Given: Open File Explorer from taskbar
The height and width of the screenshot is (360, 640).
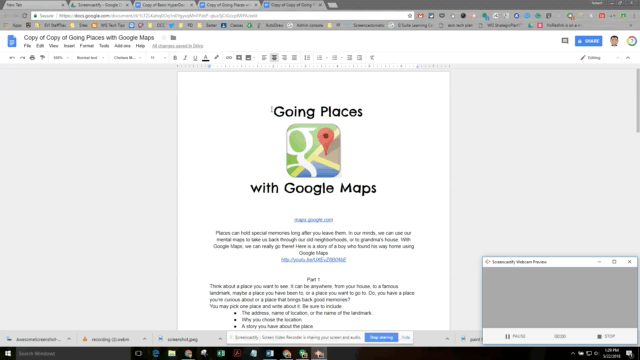Looking at the screenshot, I should pyautogui.click(x=172, y=353).
